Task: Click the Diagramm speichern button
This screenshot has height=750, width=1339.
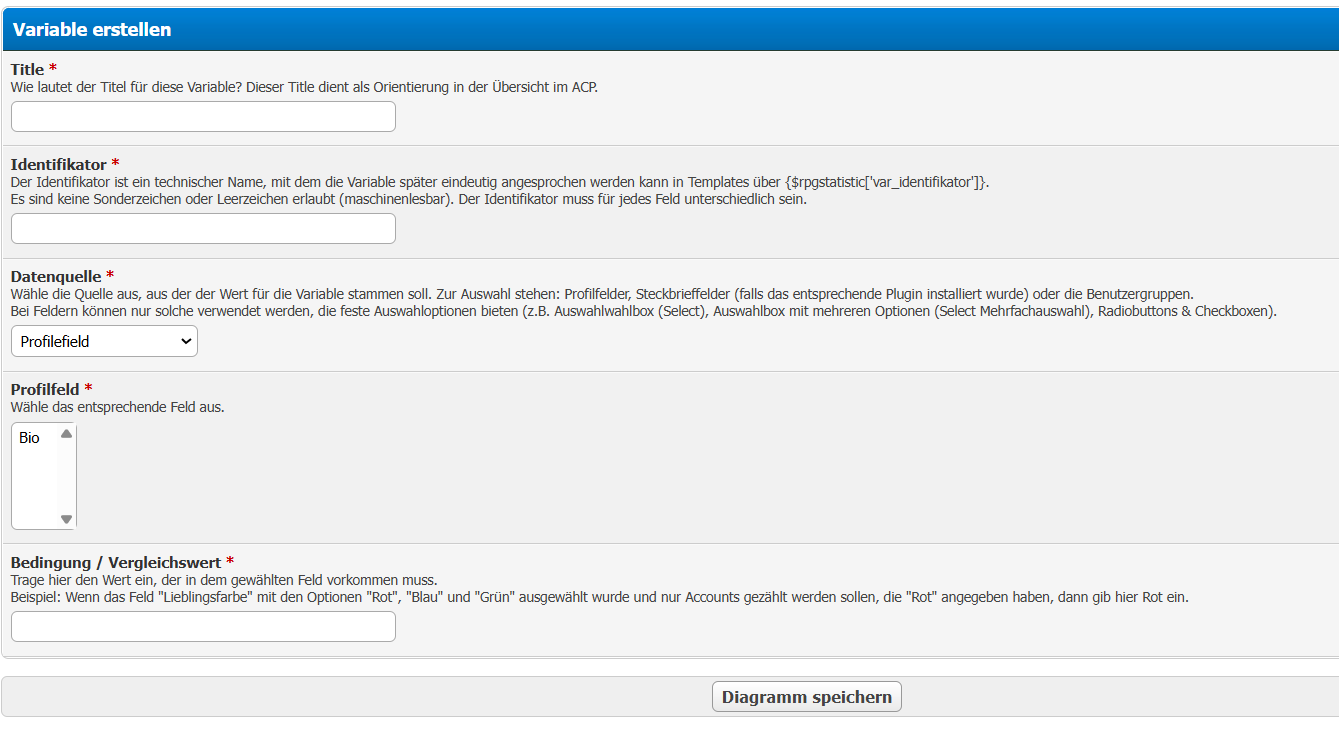Action: 807,697
